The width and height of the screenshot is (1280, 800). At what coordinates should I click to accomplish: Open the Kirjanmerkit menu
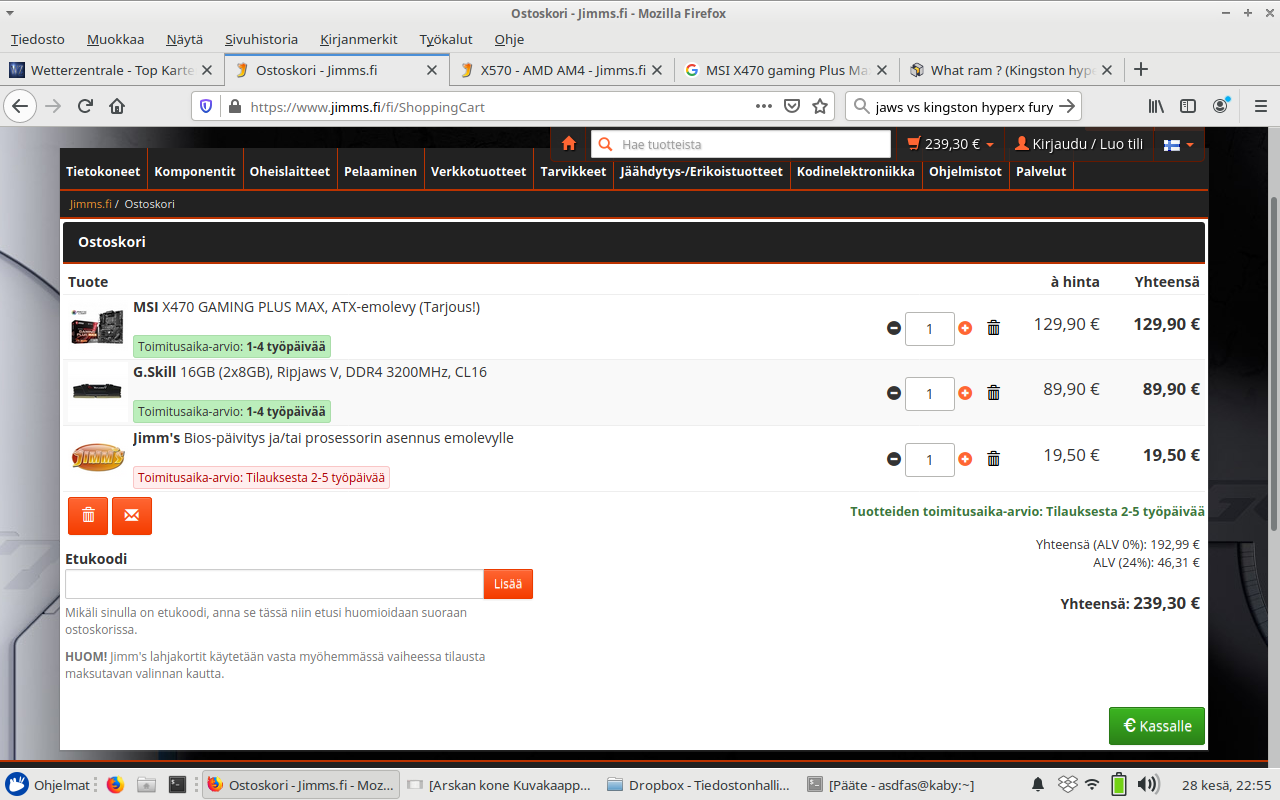[x=359, y=39]
